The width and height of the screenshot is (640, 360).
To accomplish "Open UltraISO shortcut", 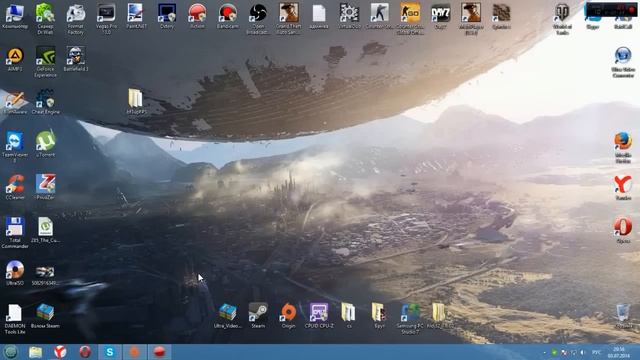I will (x=15, y=273).
